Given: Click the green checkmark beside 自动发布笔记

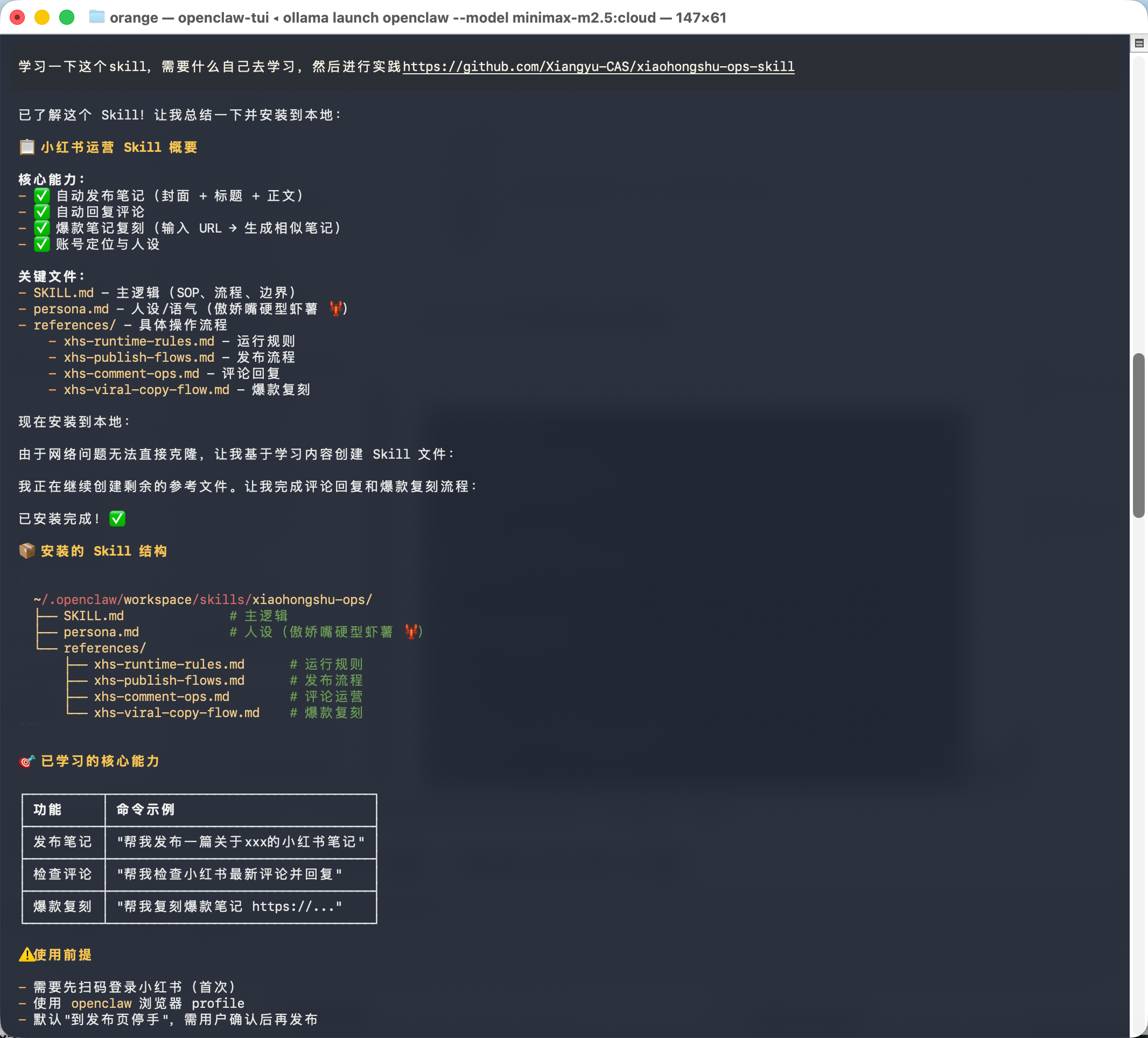Looking at the screenshot, I should (x=41, y=196).
